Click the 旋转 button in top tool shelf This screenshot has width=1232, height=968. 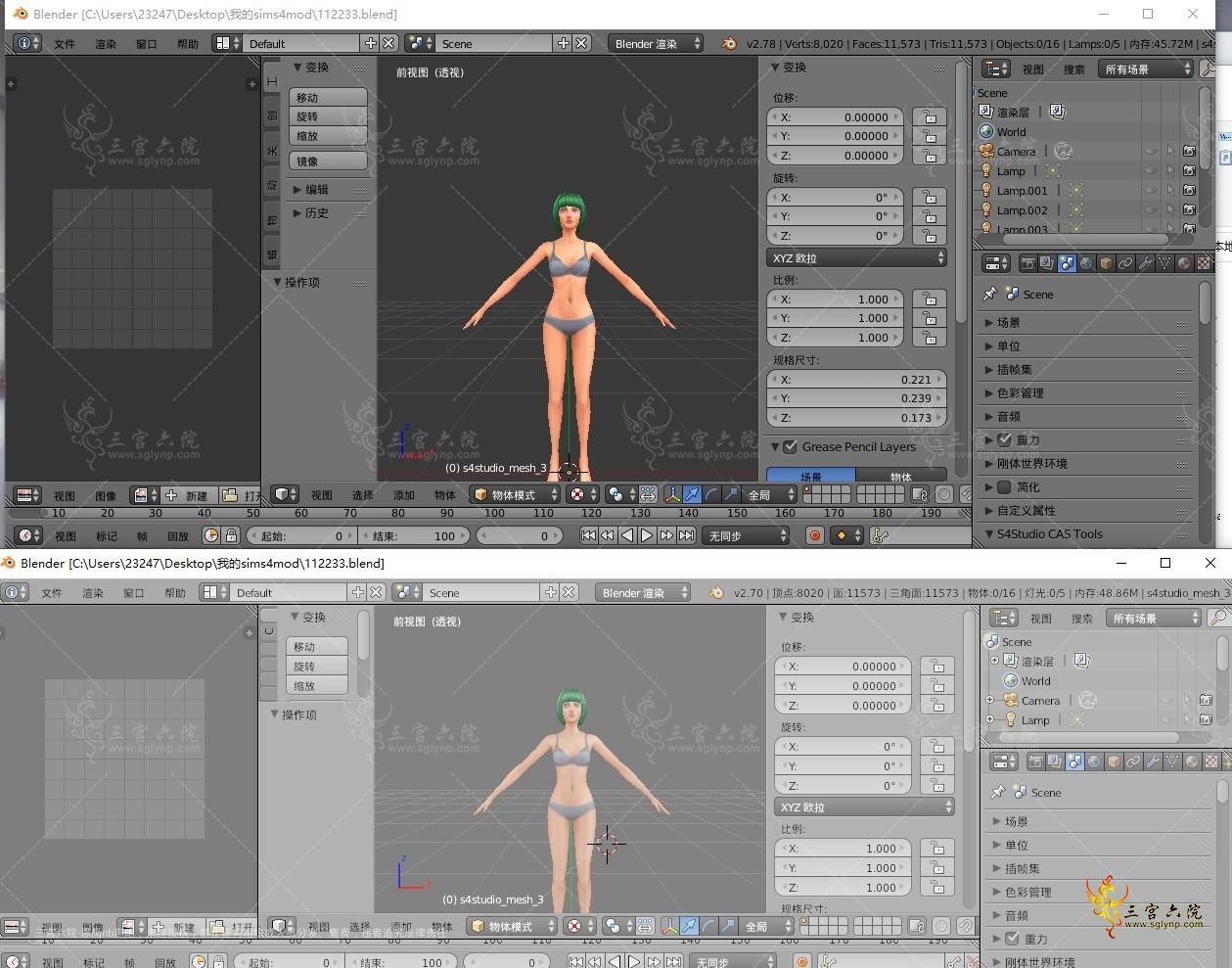pyautogui.click(x=328, y=116)
